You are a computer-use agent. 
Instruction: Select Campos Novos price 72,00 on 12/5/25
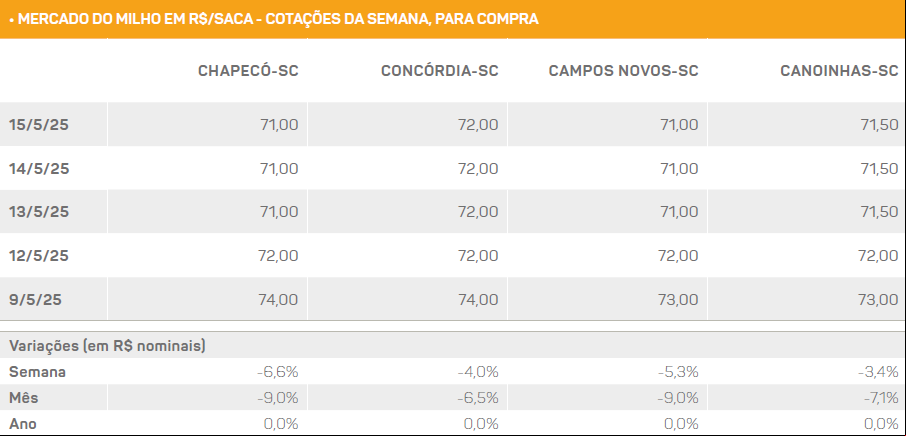pos(679,256)
